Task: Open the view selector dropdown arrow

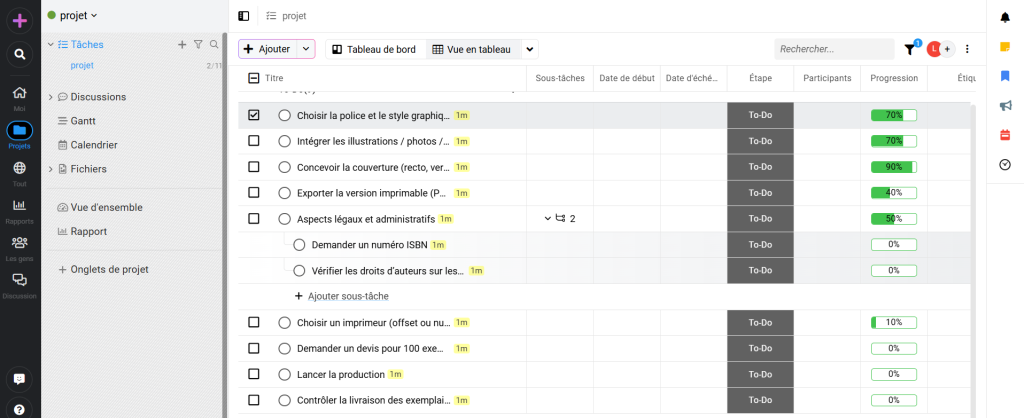Action: [x=530, y=49]
